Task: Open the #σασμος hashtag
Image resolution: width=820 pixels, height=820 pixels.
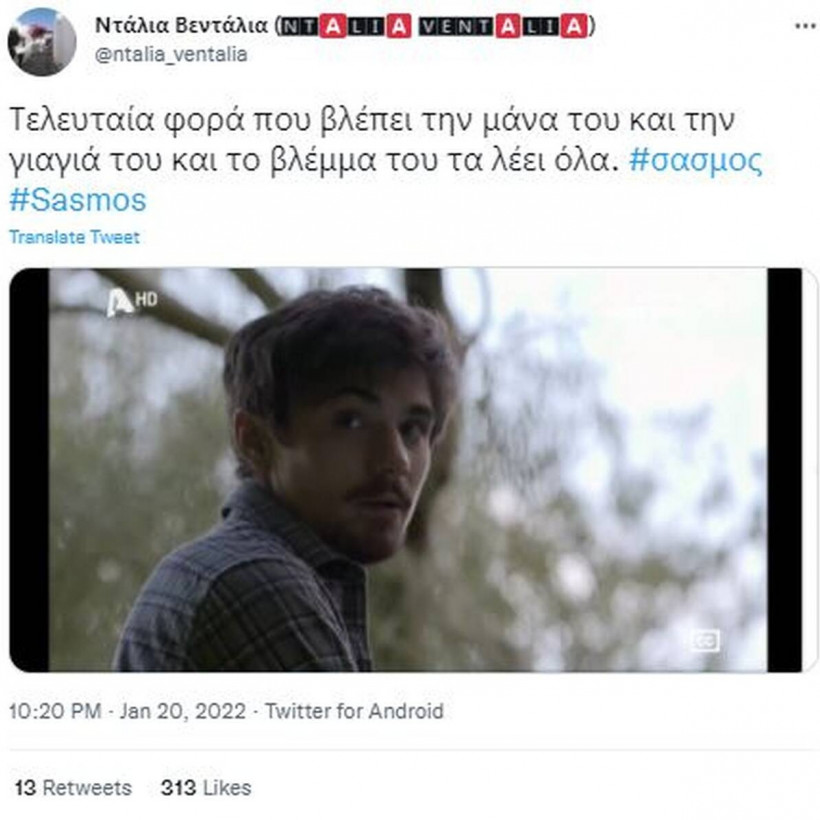Action: click(696, 161)
